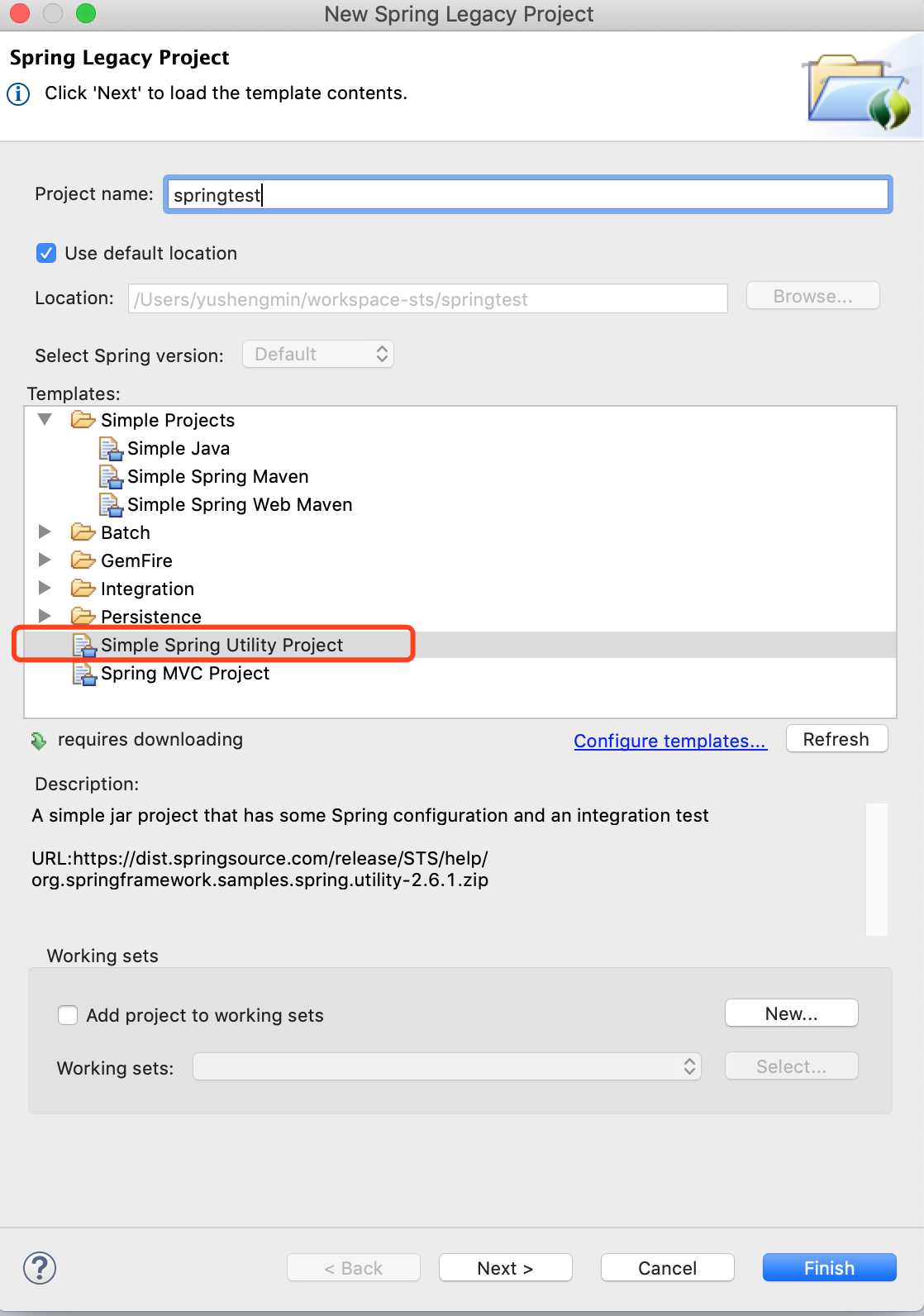Click the 'requires downloading' legend text
This screenshot has width=924, height=1316.
point(150,740)
